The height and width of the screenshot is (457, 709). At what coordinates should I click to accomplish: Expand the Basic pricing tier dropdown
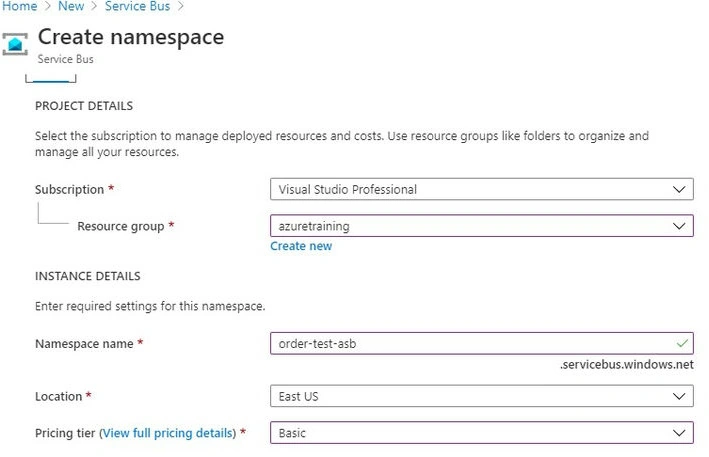482,433
